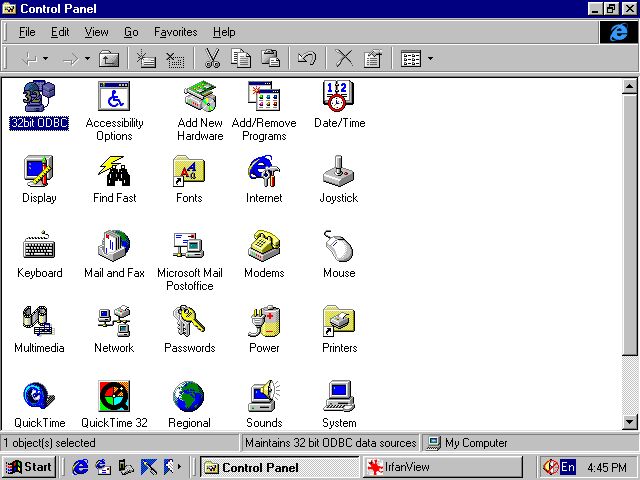The height and width of the screenshot is (480, 640).
Task: Open Regional settings icon
Action: [189, 405]
